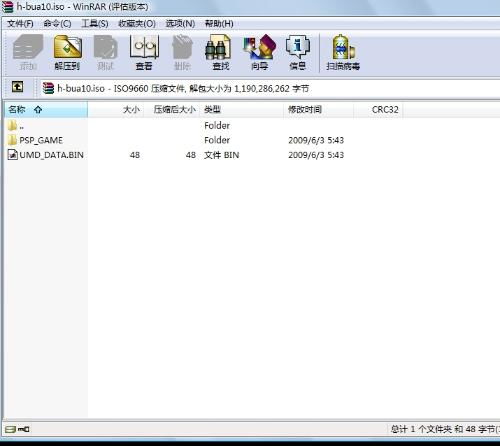Sort by the 名称 column header

[x=46, y=110]
